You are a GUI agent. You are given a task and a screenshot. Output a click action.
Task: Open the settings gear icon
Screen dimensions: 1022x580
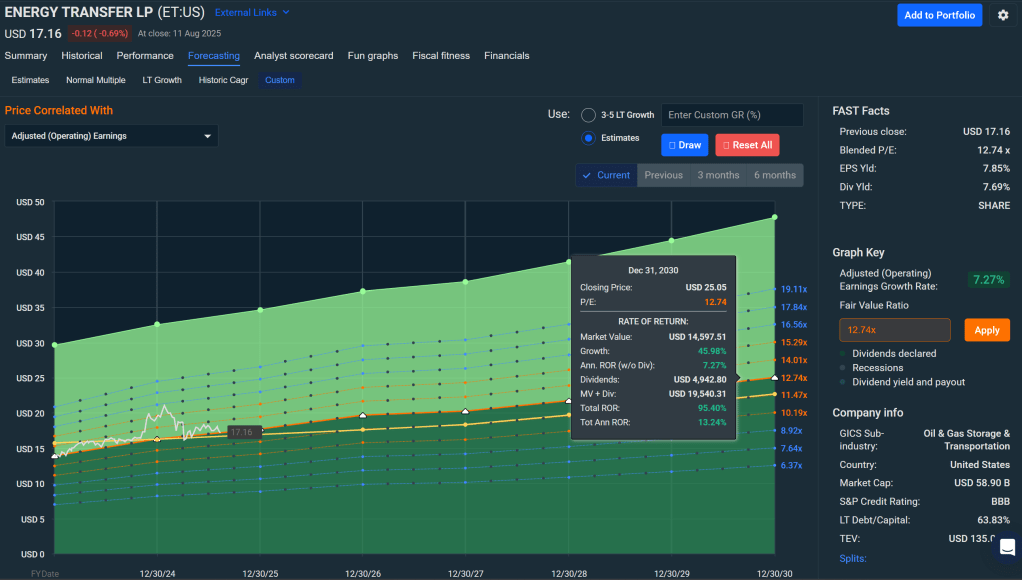(1003, 15)
